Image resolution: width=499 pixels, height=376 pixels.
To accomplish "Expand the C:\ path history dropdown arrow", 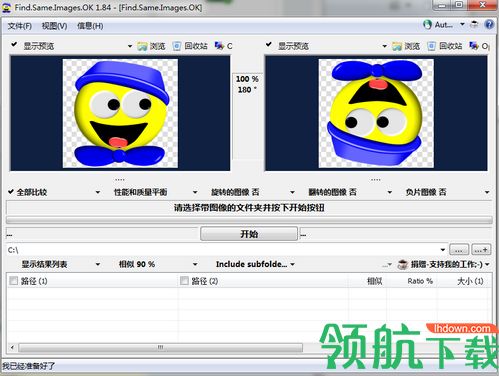I will (442, 250).
